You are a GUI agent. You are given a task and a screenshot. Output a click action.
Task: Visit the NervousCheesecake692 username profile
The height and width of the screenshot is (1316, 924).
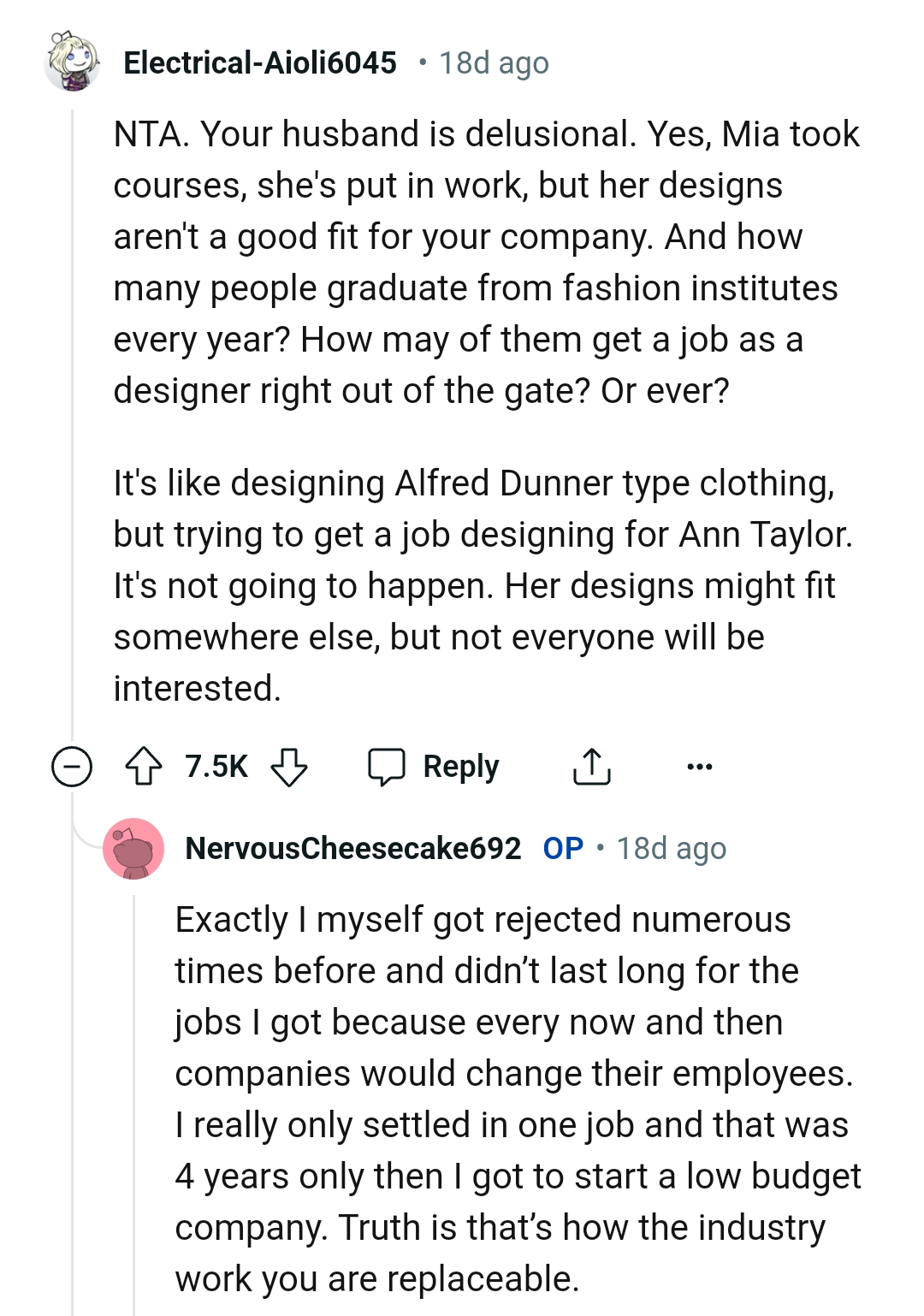coord(352,848)
